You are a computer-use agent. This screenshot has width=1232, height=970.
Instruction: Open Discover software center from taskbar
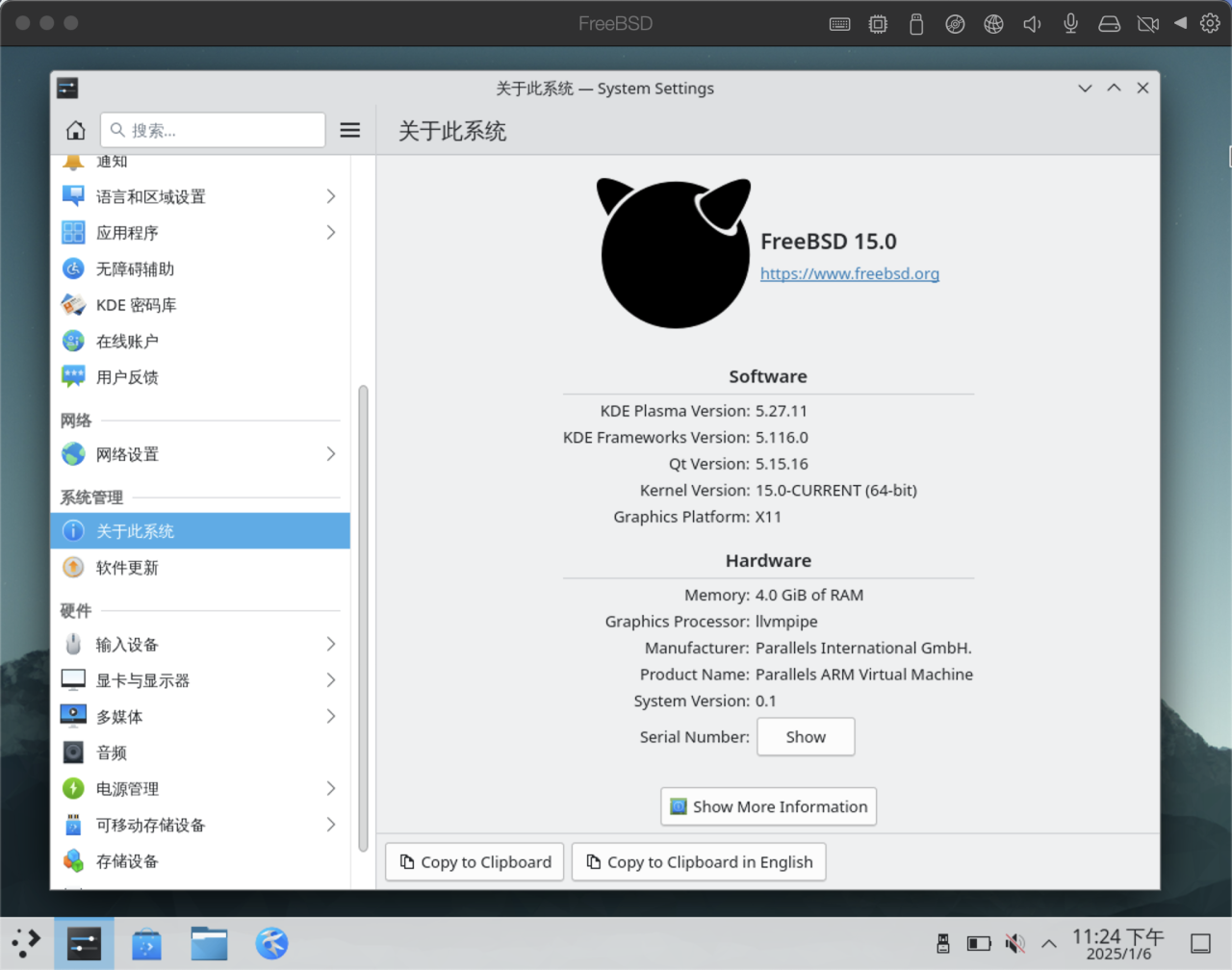[146, 944]
